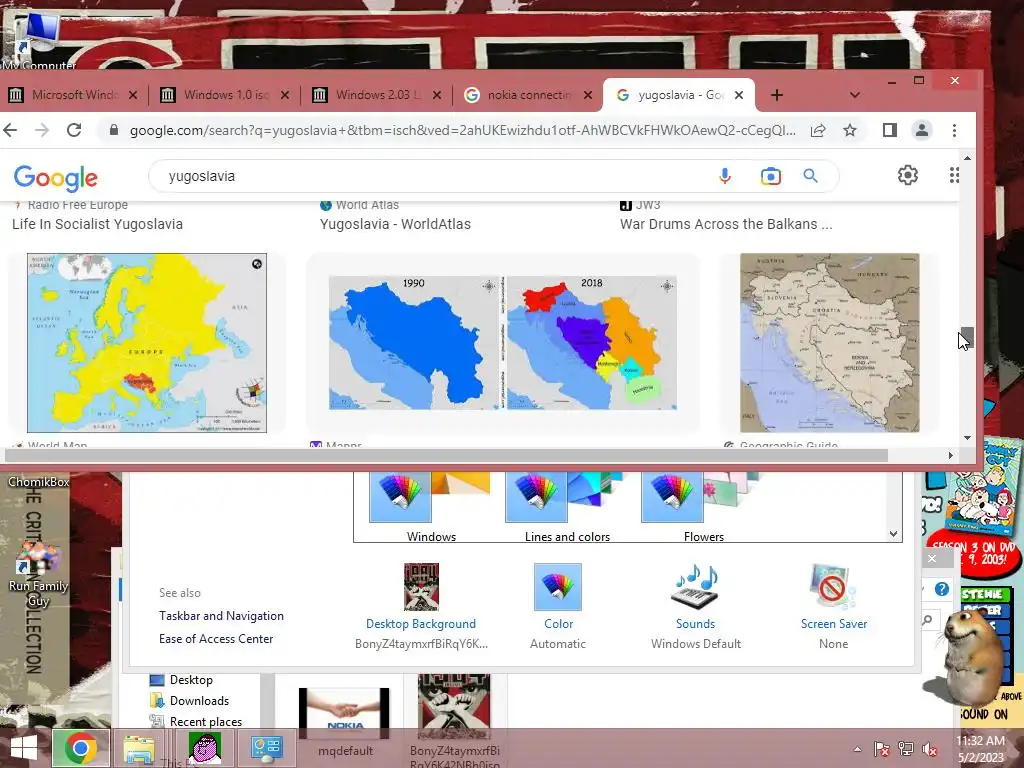
Task: Click the address bar URL
Action: point(462,130)
